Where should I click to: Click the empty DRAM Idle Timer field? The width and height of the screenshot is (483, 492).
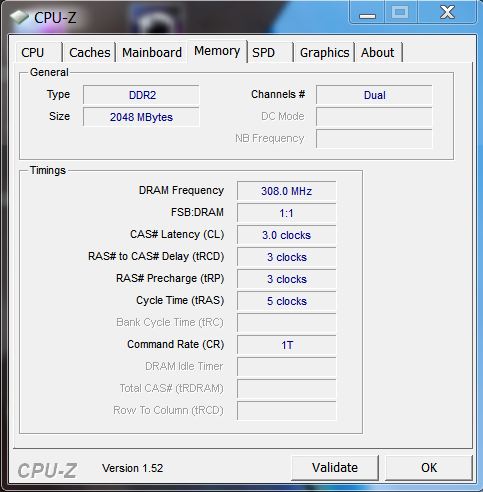click(x=287, y=367)
